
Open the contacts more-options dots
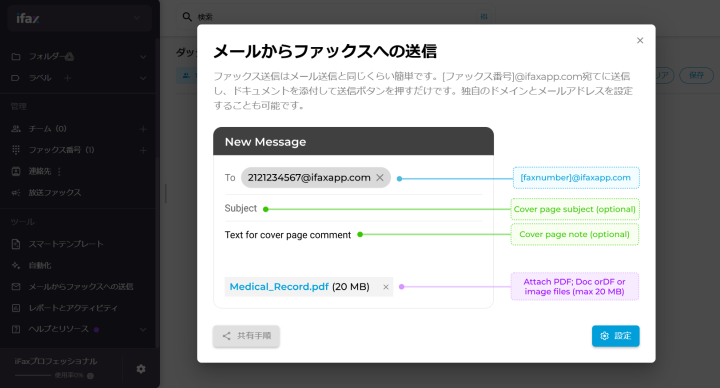click(59, 171)
